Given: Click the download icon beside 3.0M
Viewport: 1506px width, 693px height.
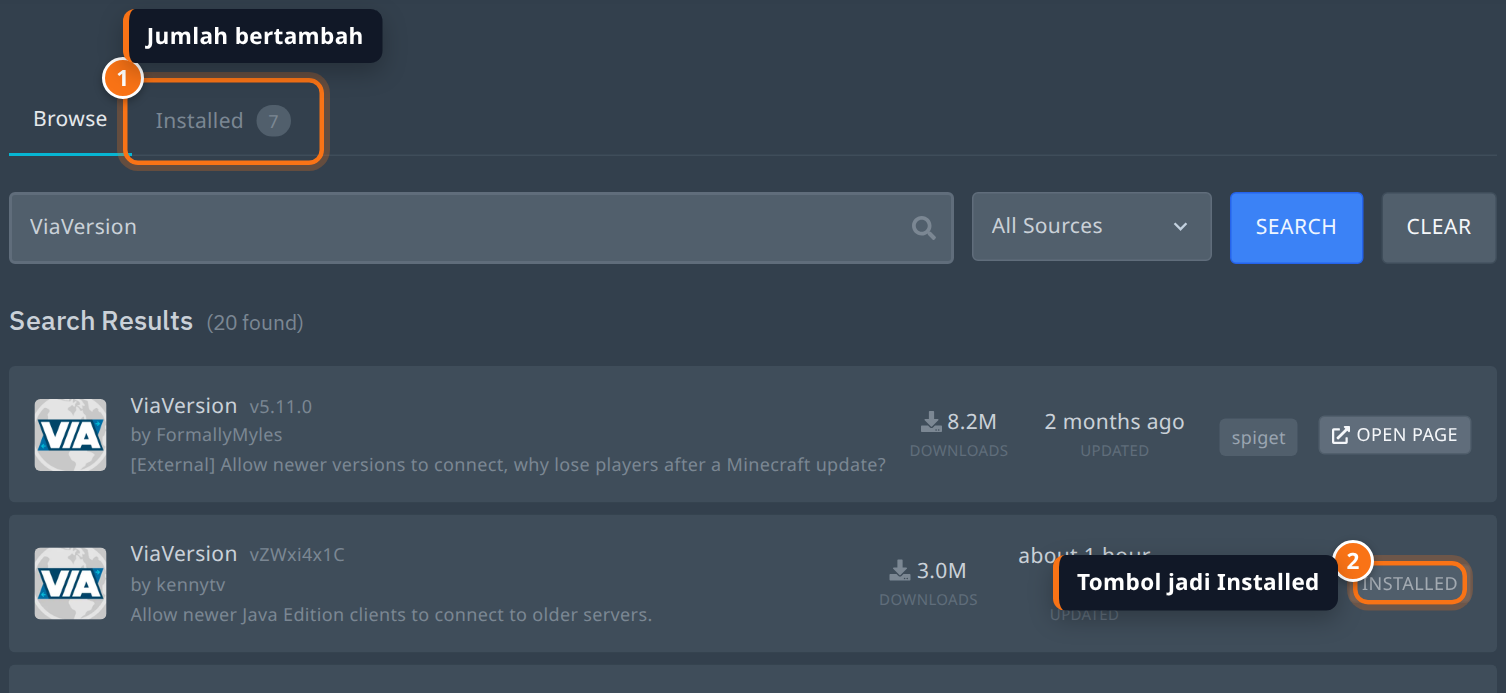Looking at the screenshot, I should 900,570.
